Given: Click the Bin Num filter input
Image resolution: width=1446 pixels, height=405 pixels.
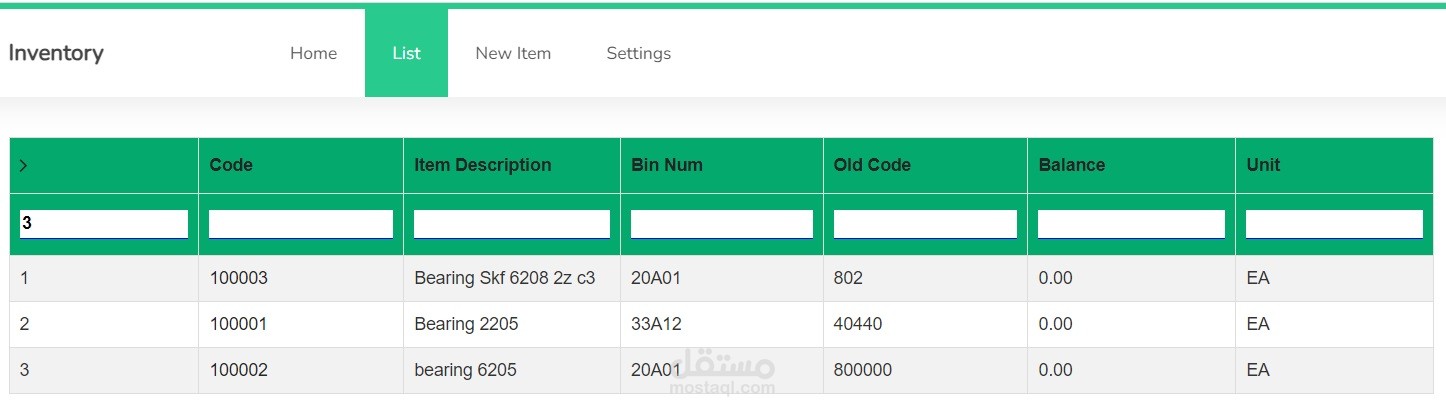Looking at the screenshot, I should [x=721, y=224].
